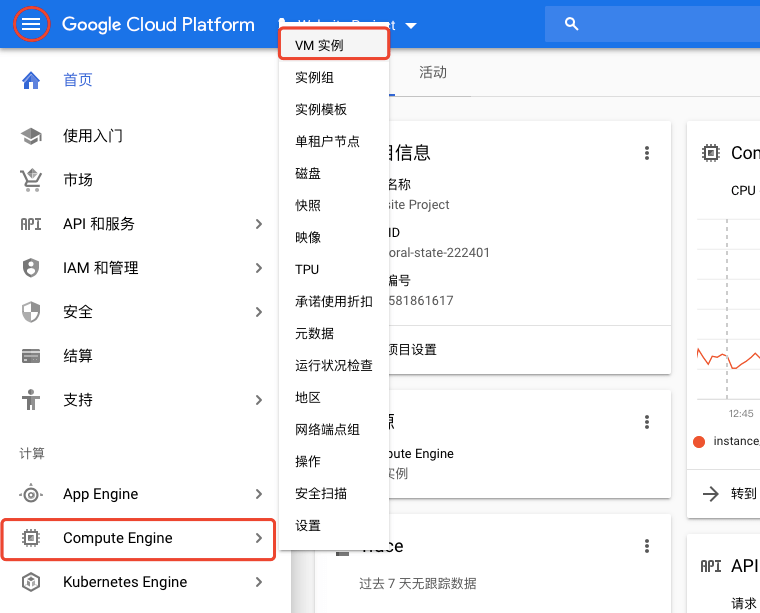Open the three-dot menu on resources card
760x613 pixels.
point(647,422)
